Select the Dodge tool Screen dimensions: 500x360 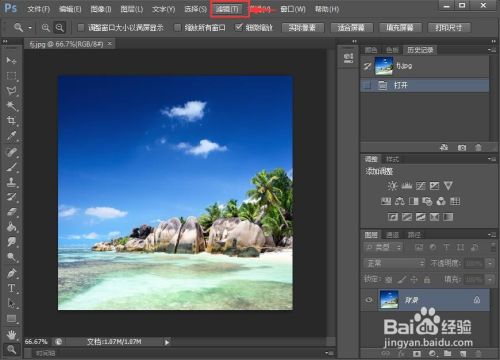pos(11,257)
